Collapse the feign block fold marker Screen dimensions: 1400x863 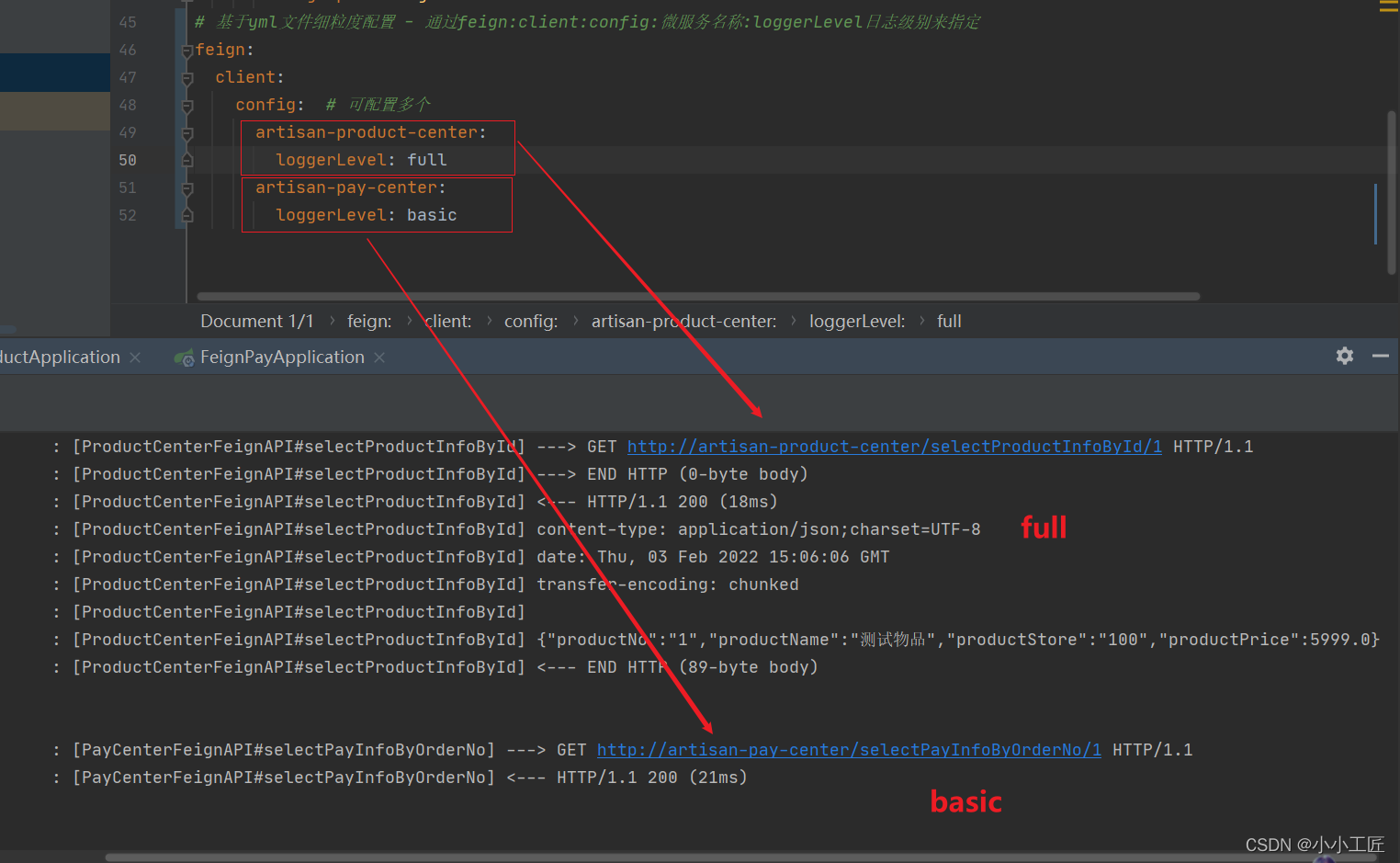pos(187,51)
